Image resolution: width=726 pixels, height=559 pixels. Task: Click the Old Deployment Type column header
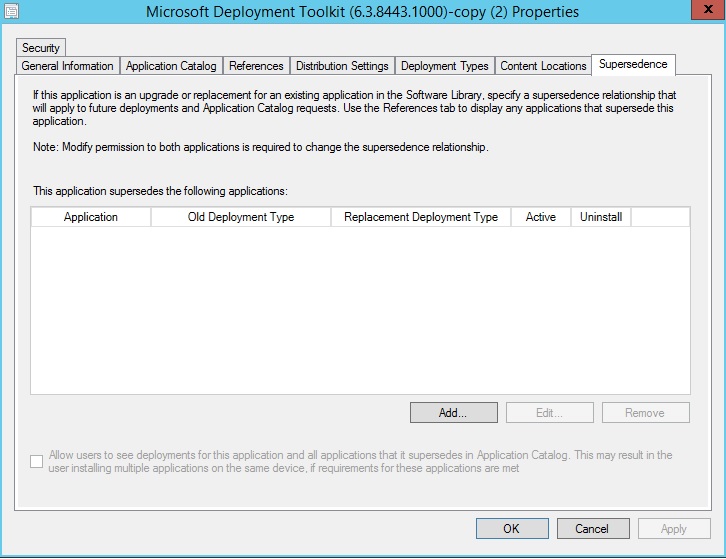[x=241, y=217]
